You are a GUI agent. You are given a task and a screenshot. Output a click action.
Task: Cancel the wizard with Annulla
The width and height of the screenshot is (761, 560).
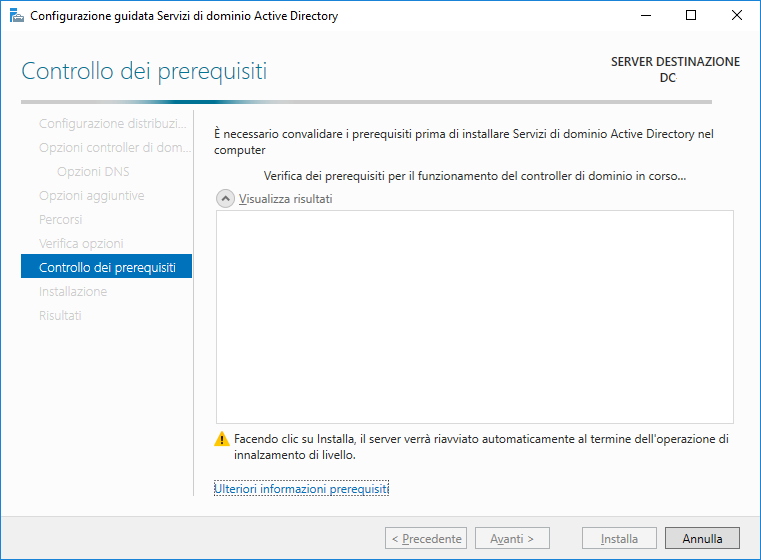pos(702,538)
